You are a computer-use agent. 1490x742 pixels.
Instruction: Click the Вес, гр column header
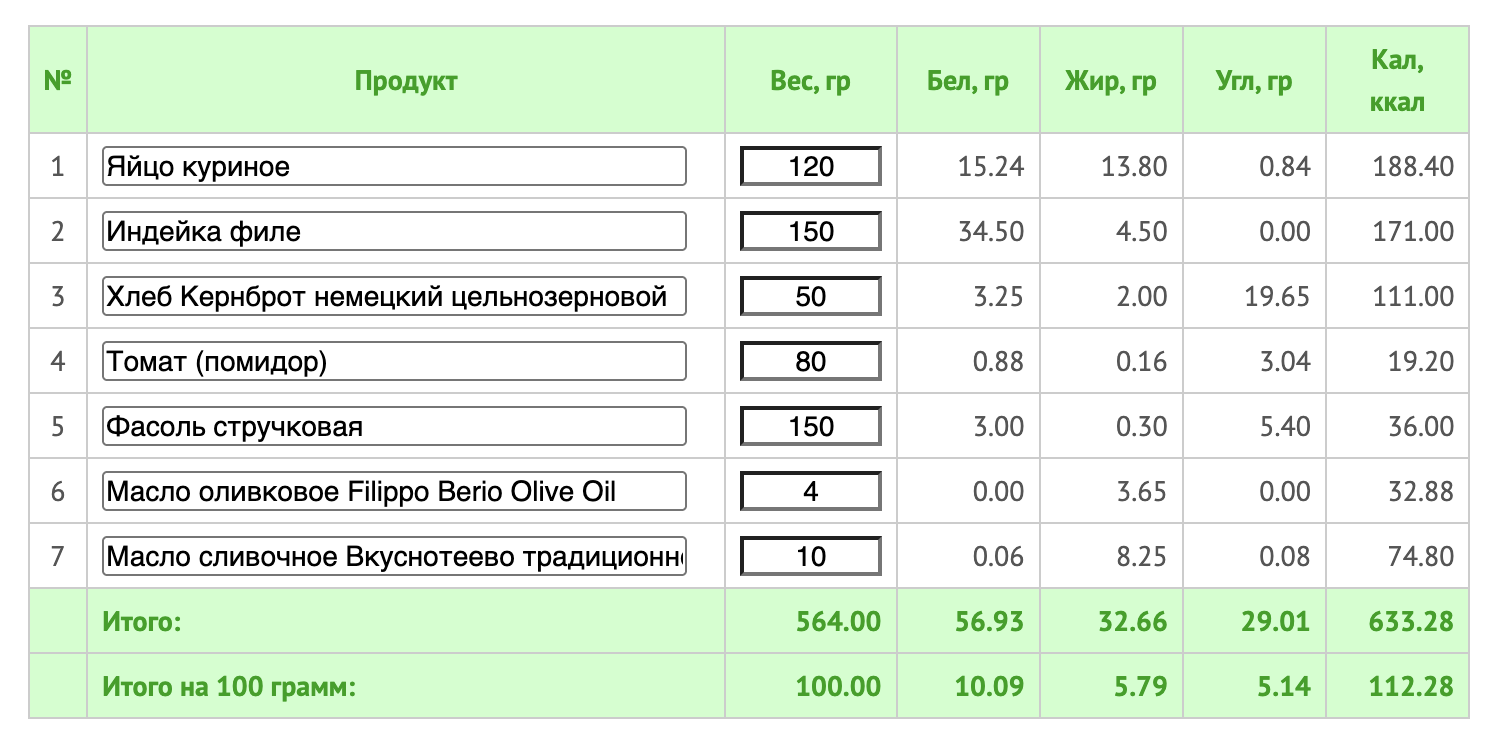pyautogui.click(x=811, y=82)
